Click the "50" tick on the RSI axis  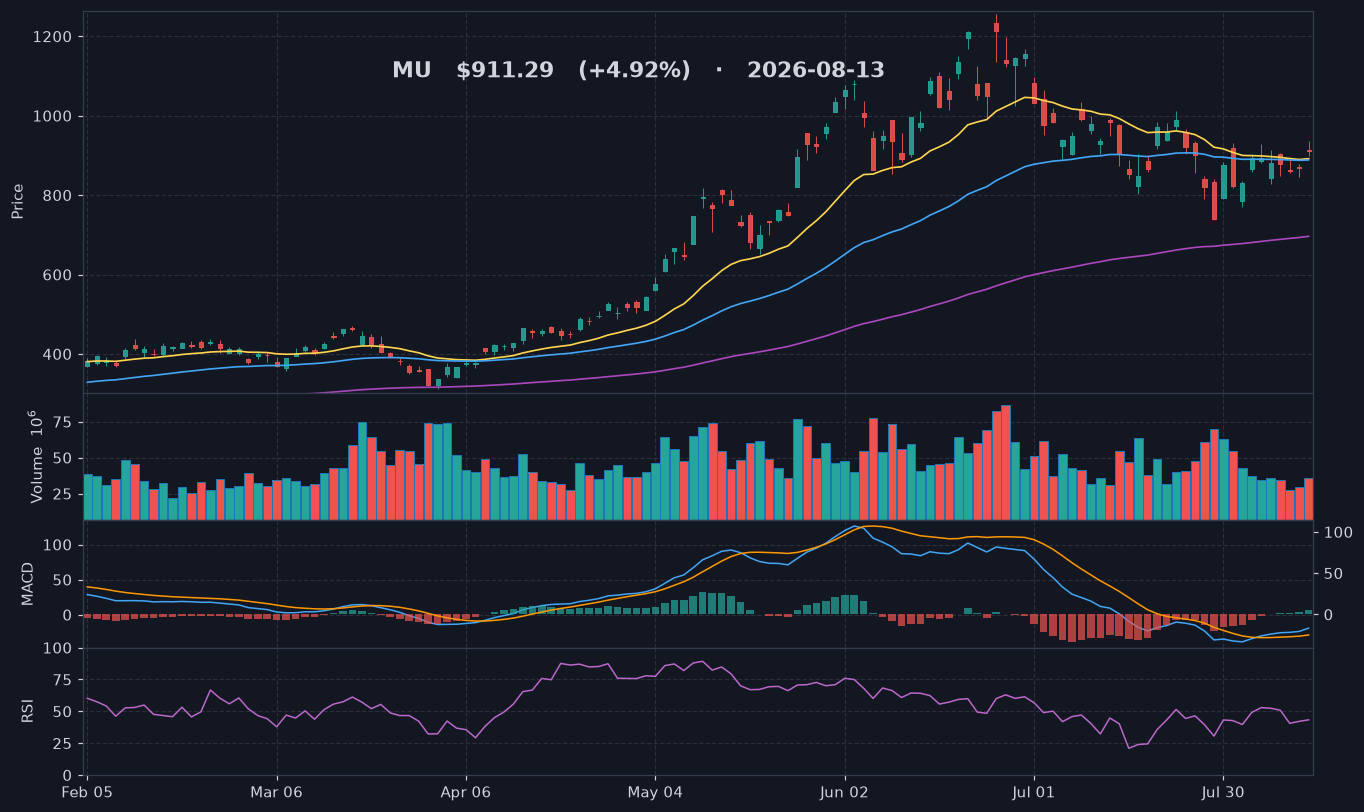(x=63, y=712)
